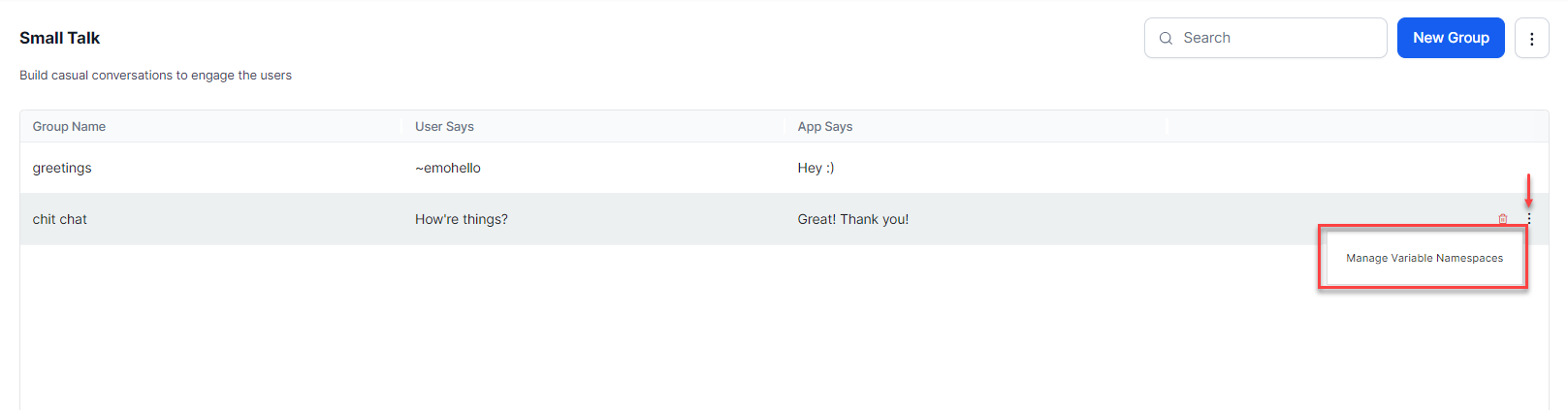This screenshot has width=1568, height=410.
Task: Click the chit chat row's three-dot icon
Action: (x=1529, y=220)
